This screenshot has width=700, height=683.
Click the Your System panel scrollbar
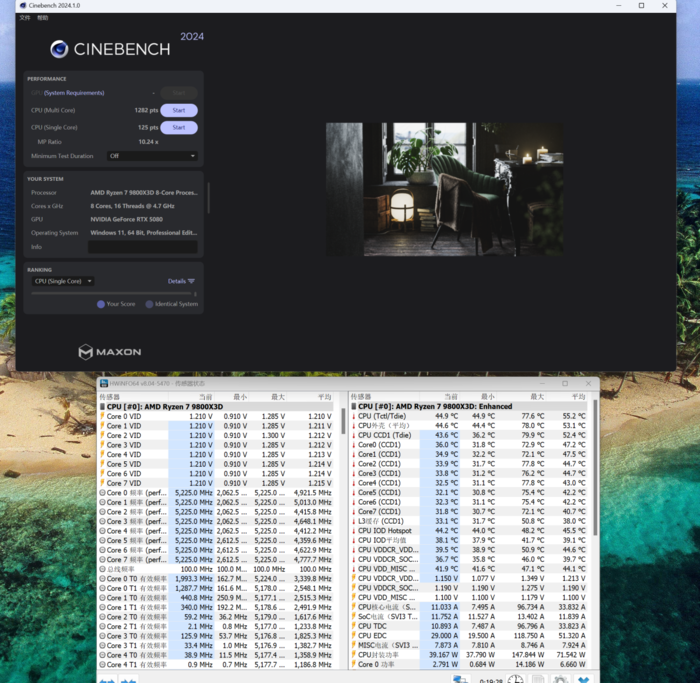(x=208, y=197)
